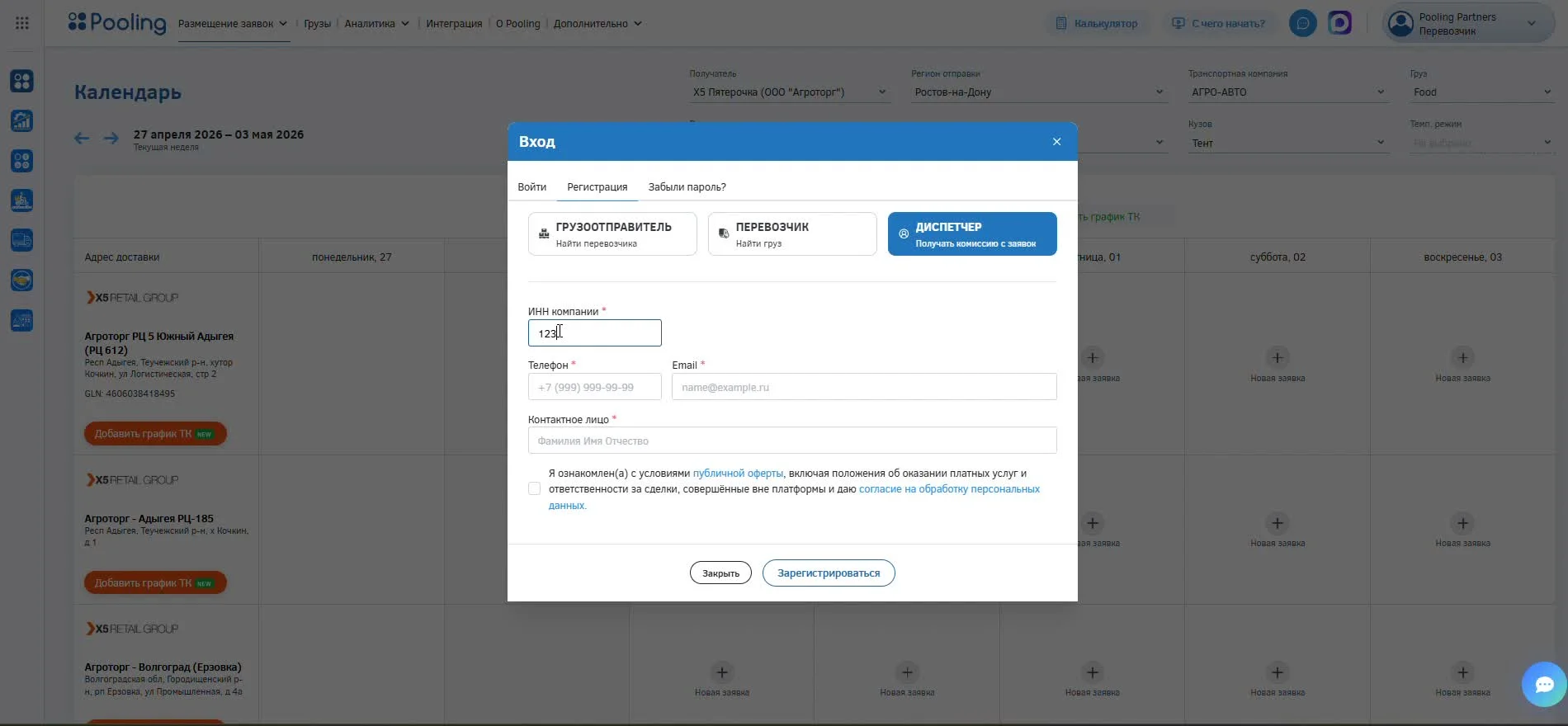Click the Pooling logo in the header

point(117,23)
